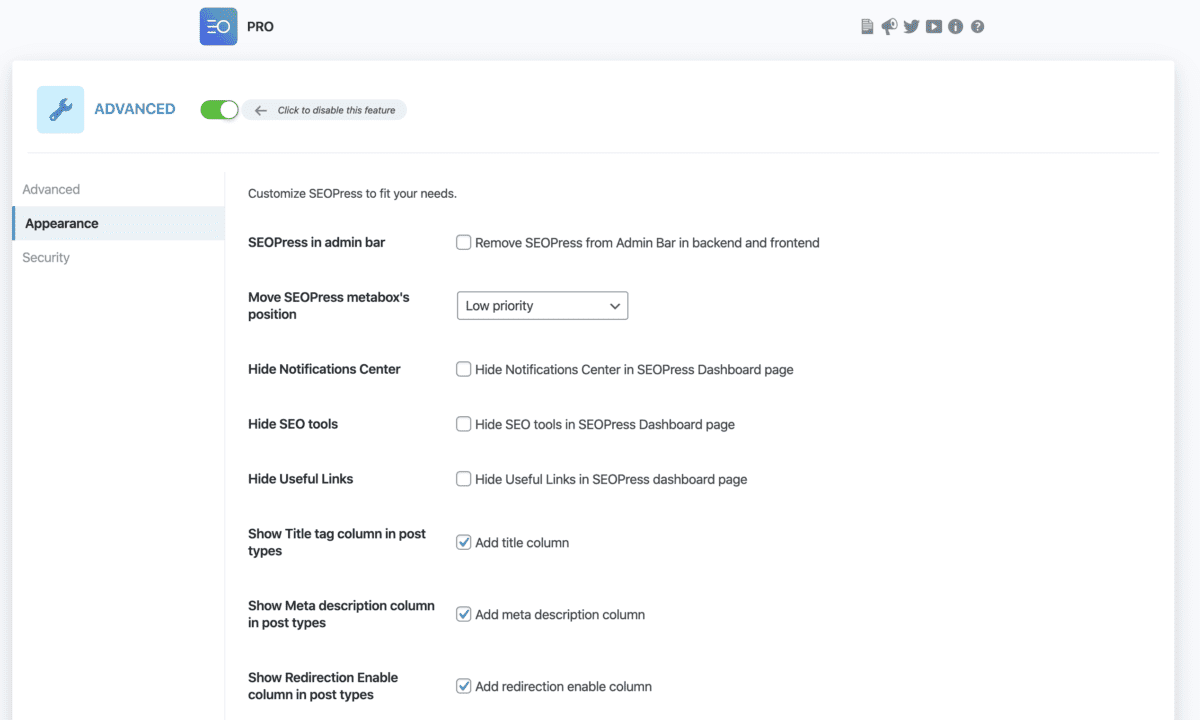Uncheck Add title column

coord(464,542)
